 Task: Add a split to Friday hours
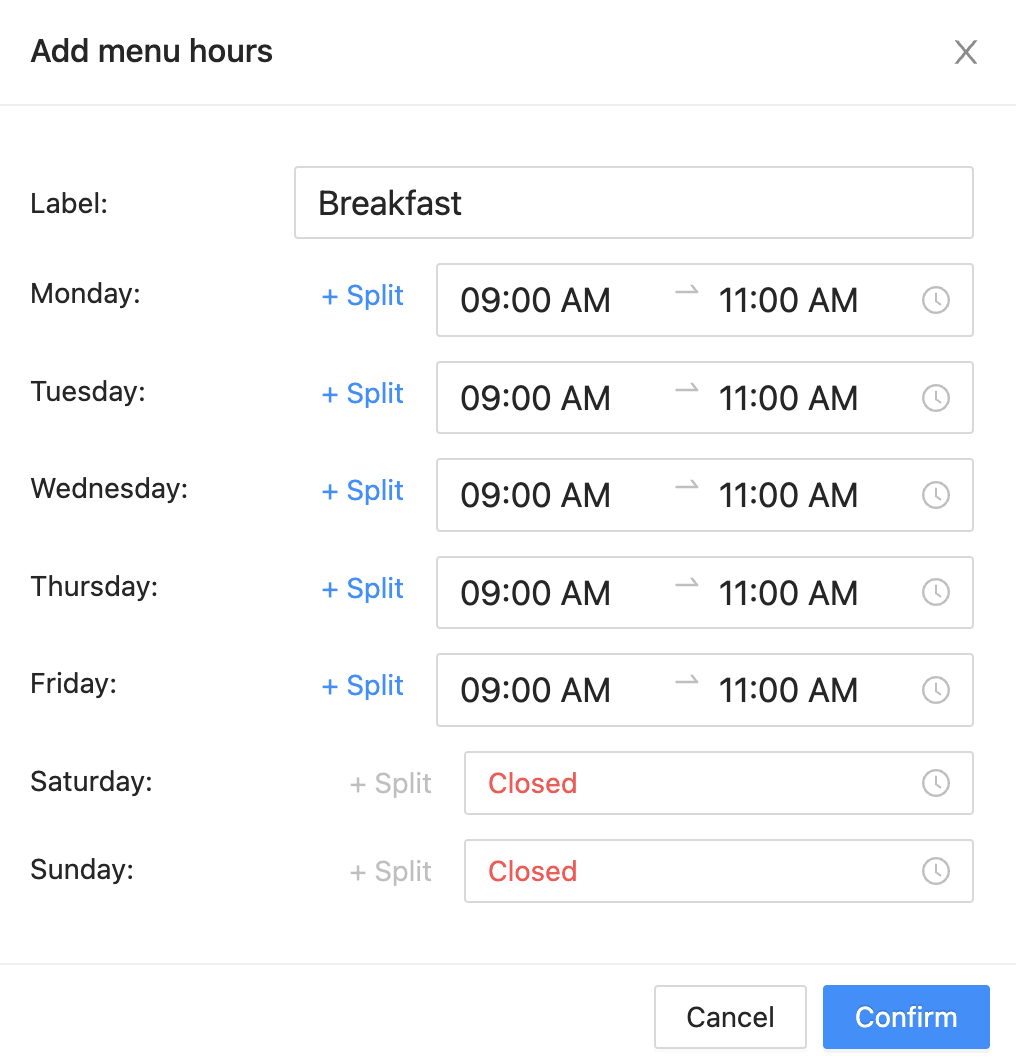pos(362,686)
